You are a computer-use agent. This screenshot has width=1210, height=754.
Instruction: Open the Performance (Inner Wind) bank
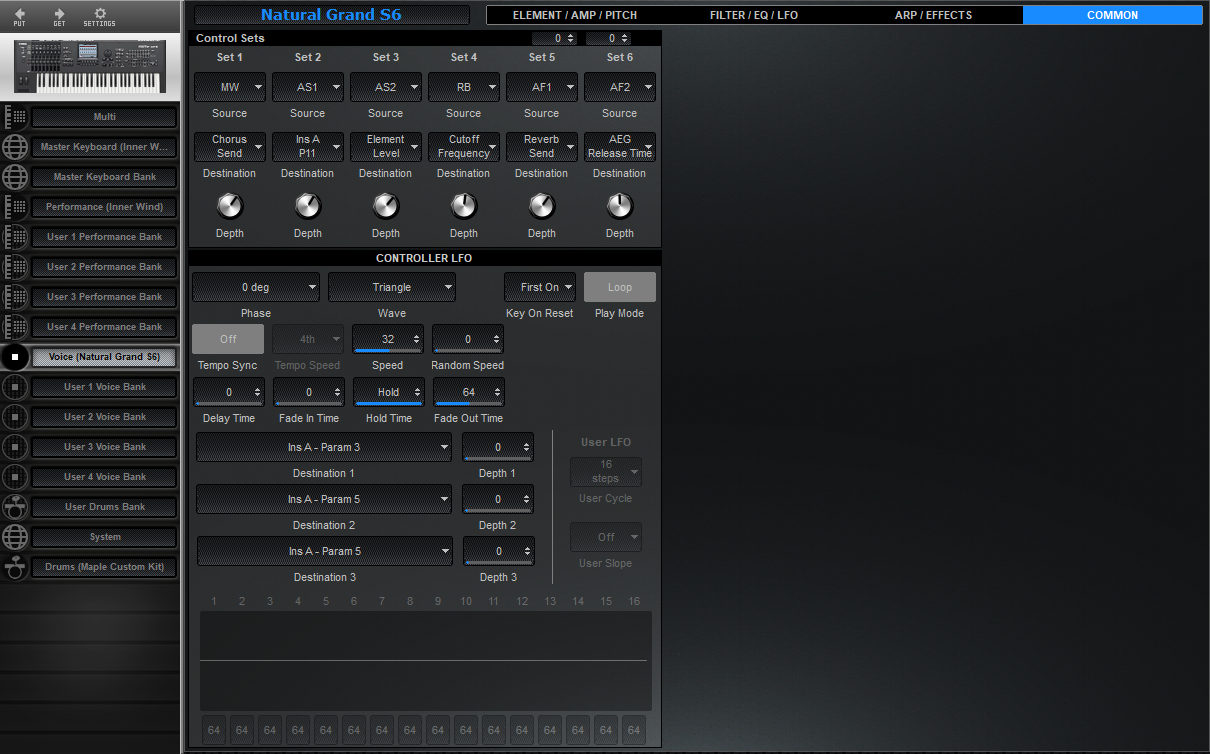click(x=103, y=207)
